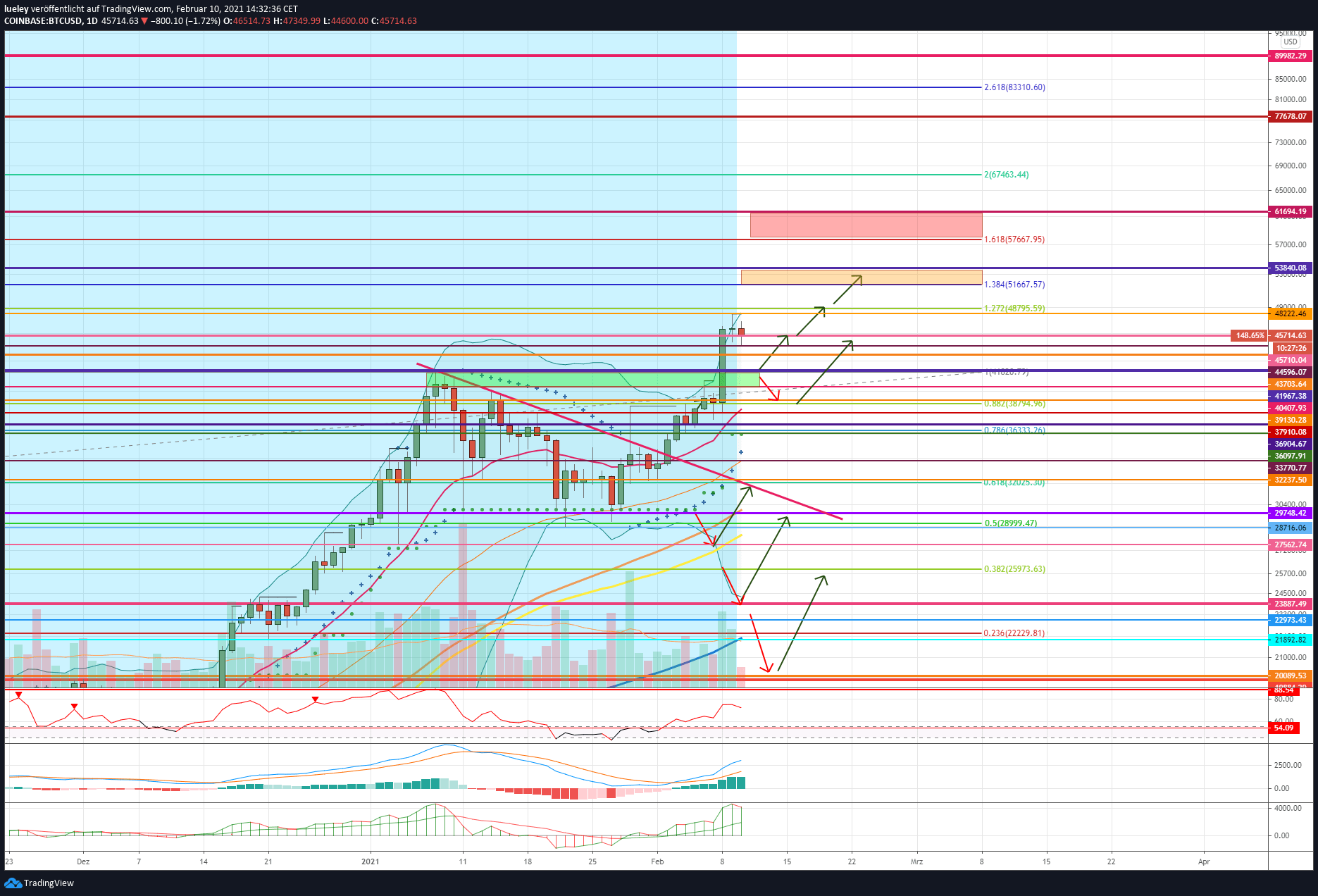
Task: Click the 0.5(28999.47) Fibonacci label
Action: click(1010, 523)
